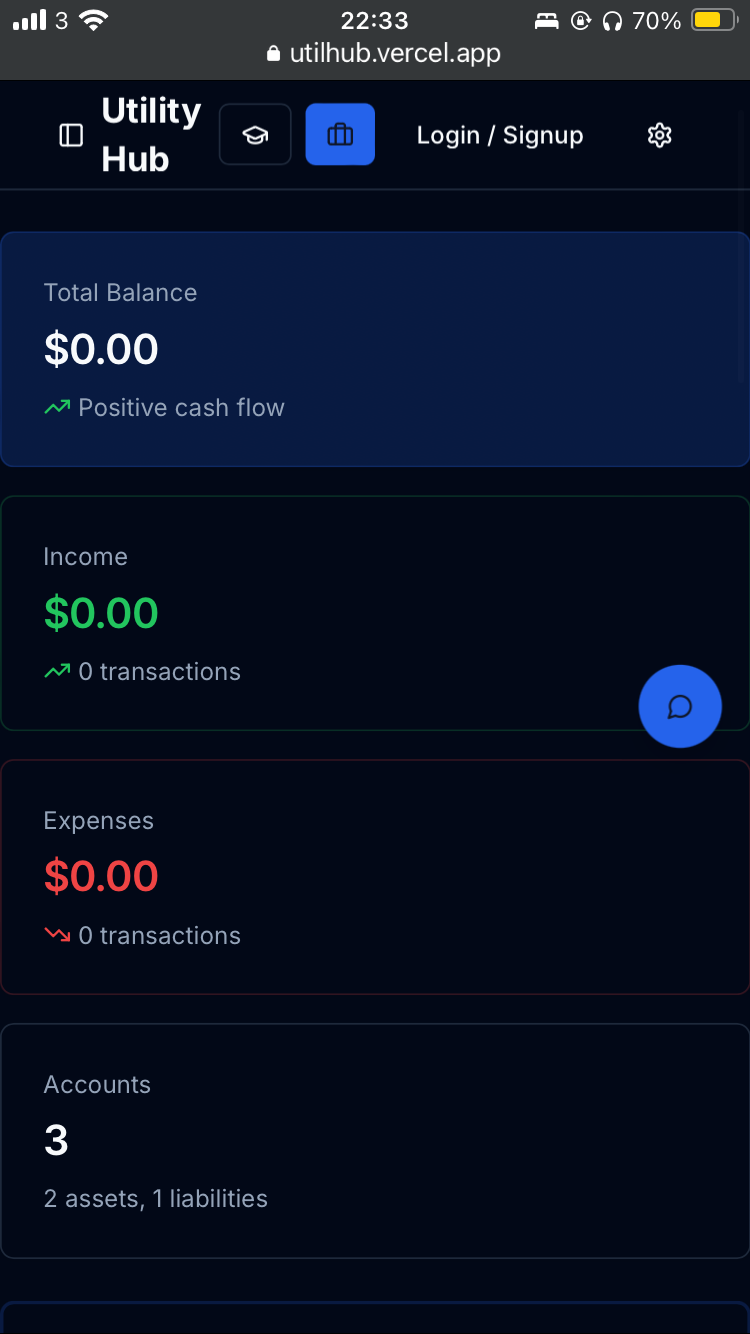Click the green $0.00 income amount
This screenshot has width=750, height=1334.
coord(101,613)
